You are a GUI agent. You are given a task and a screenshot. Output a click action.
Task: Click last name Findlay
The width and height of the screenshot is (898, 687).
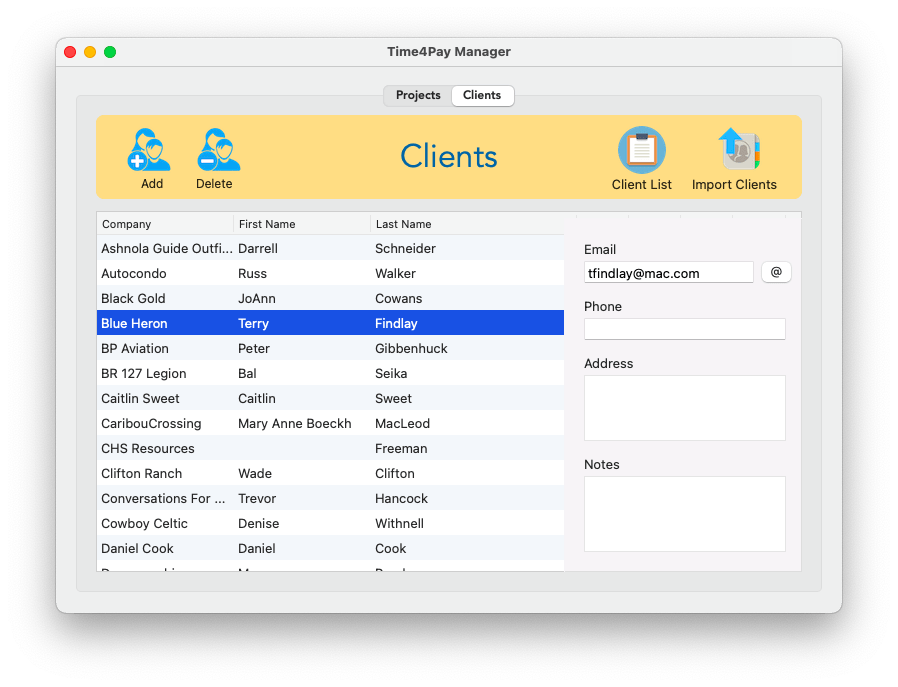coord(396,323)
